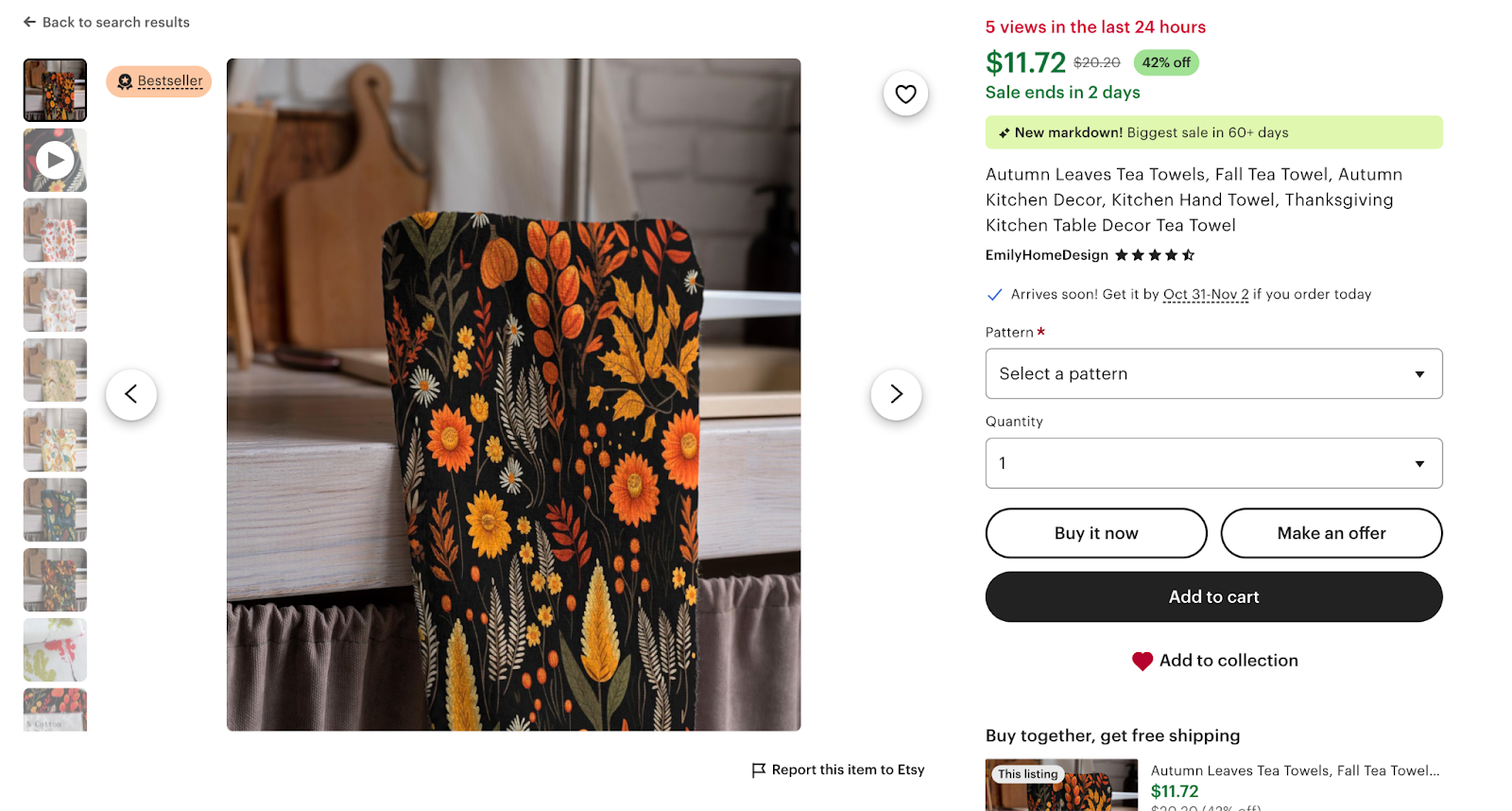
Task: Click the heart icon to favorite this item
Action: coord(905,94)
